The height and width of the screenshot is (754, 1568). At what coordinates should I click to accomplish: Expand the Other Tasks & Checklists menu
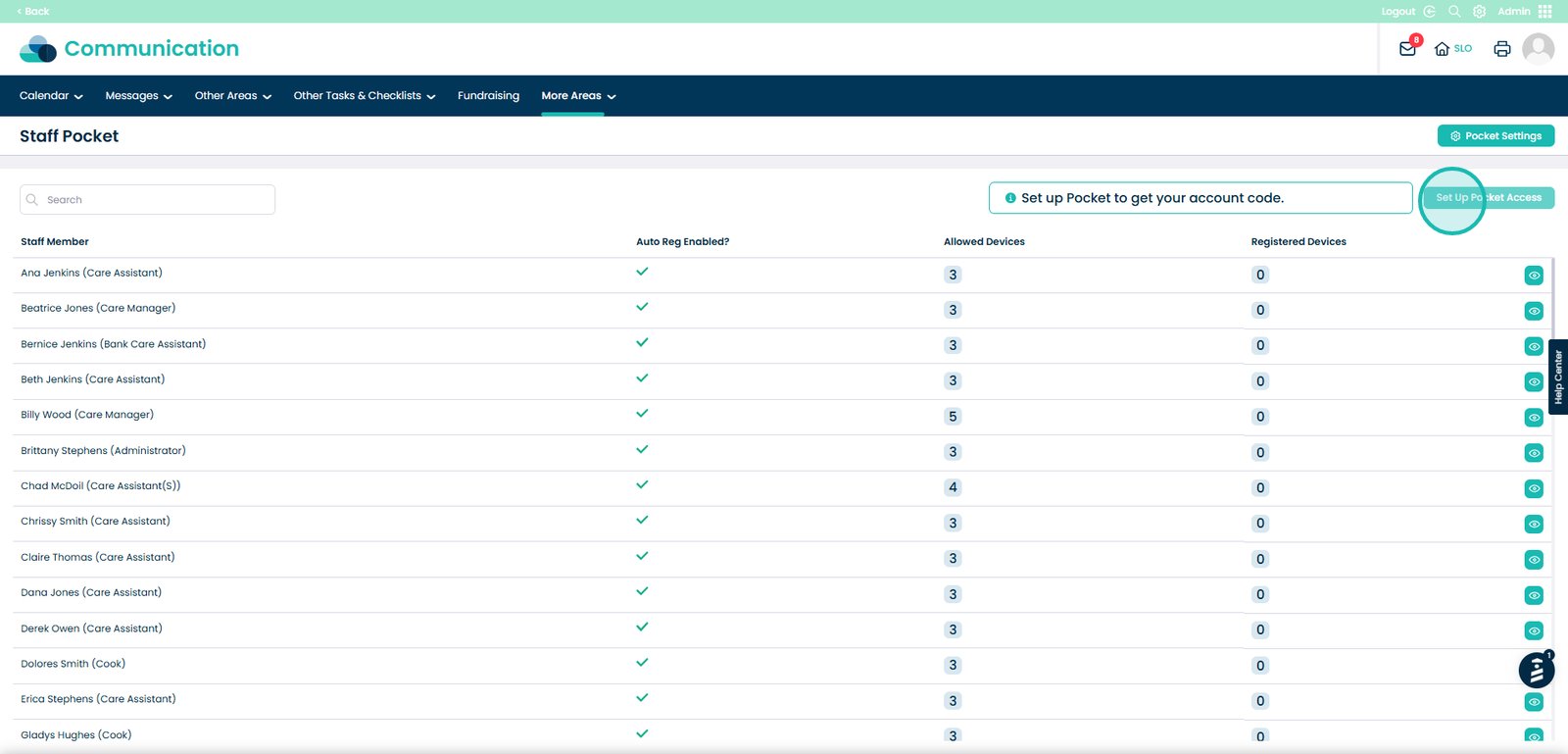tap(364, 96)
